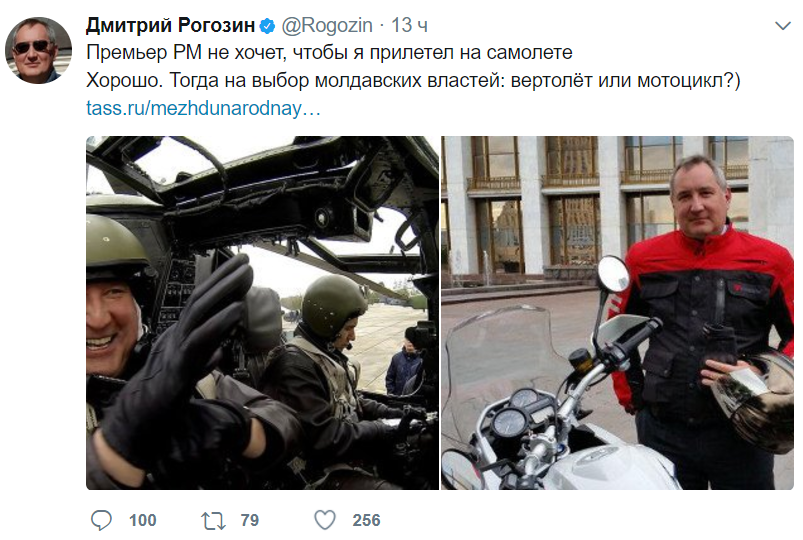Click the motorcycle's round side mirror
The height and width of the screenshot is (540, 803).
614,274
